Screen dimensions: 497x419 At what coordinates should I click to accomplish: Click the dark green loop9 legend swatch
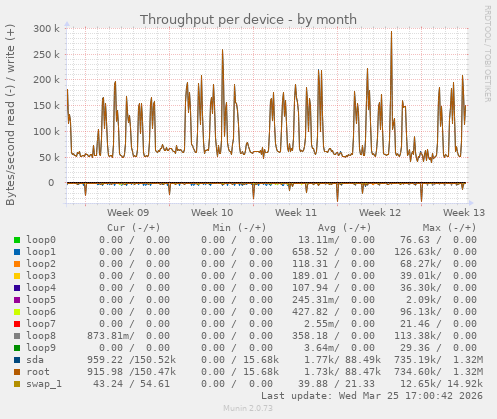tap(17, 348)
